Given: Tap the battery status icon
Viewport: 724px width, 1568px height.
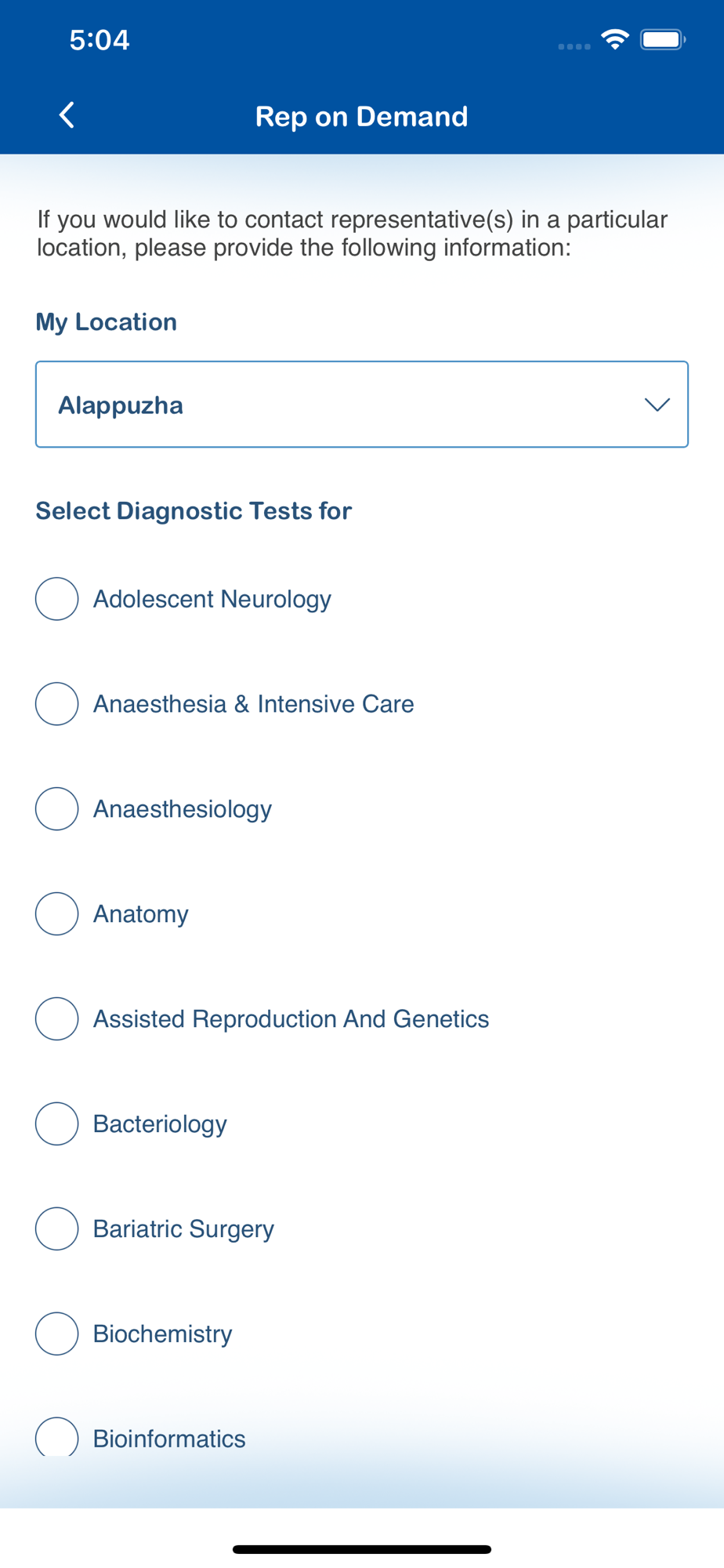Looking at the screenshot, I should click(x=662, y=39).
